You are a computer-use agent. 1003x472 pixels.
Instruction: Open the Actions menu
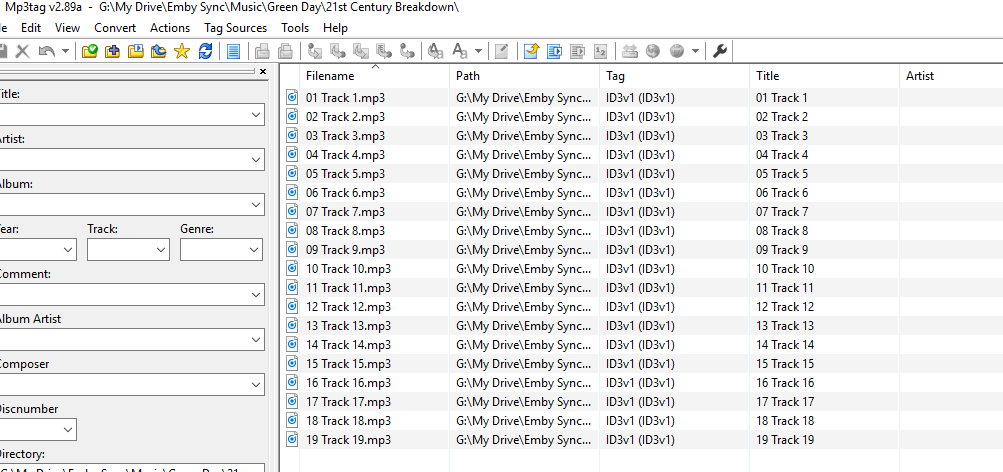click(170, 28)
